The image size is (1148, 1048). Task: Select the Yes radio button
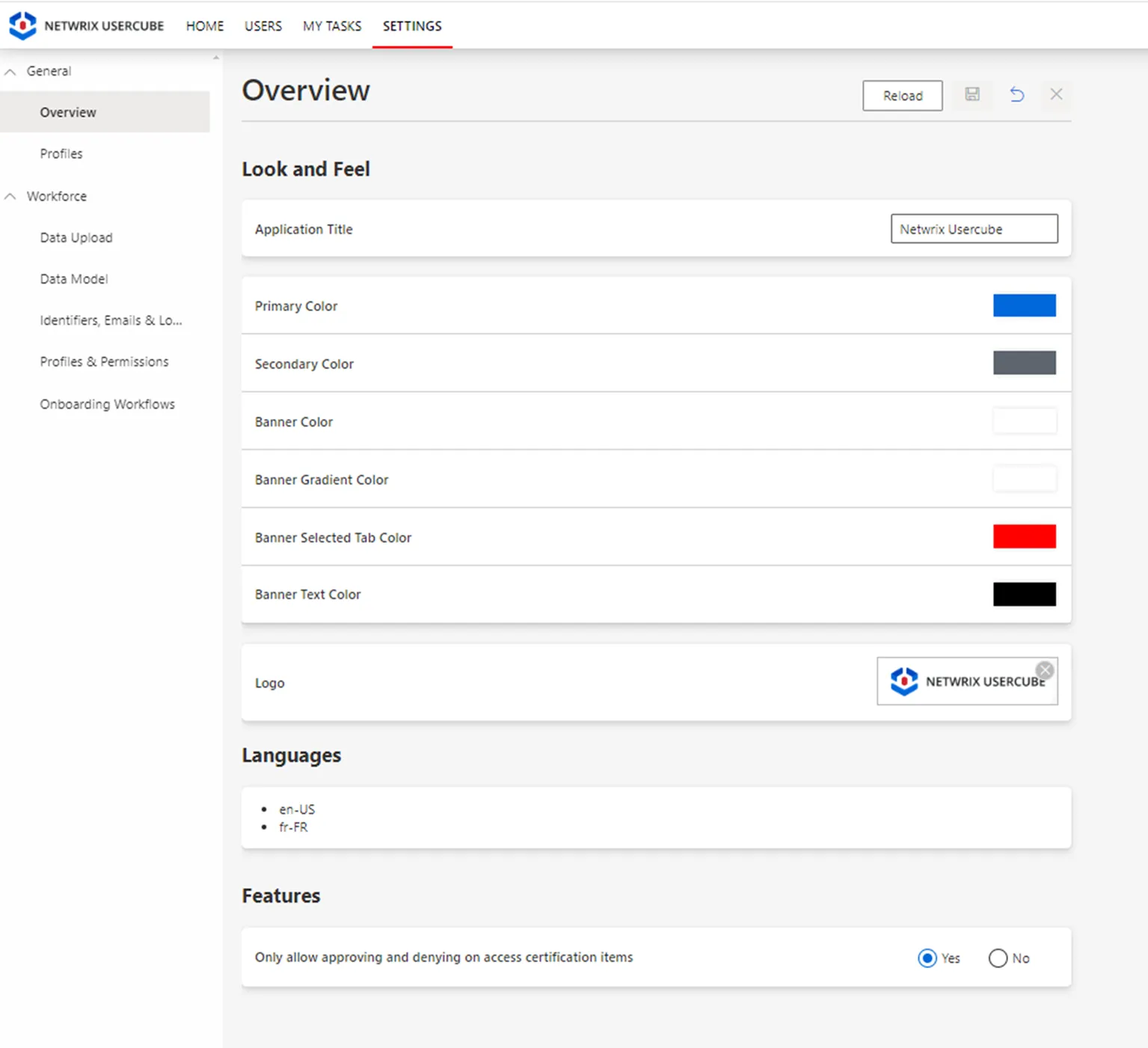(927, 958)
